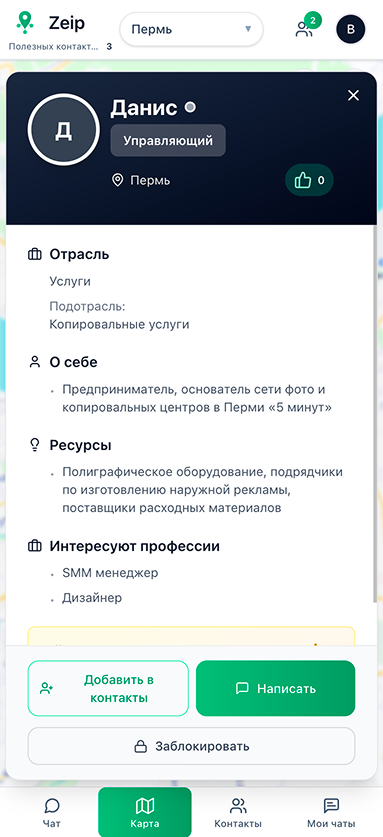383x837 pixels.
Task: Click the profile card vertical scrollbar
Action: 374,414
